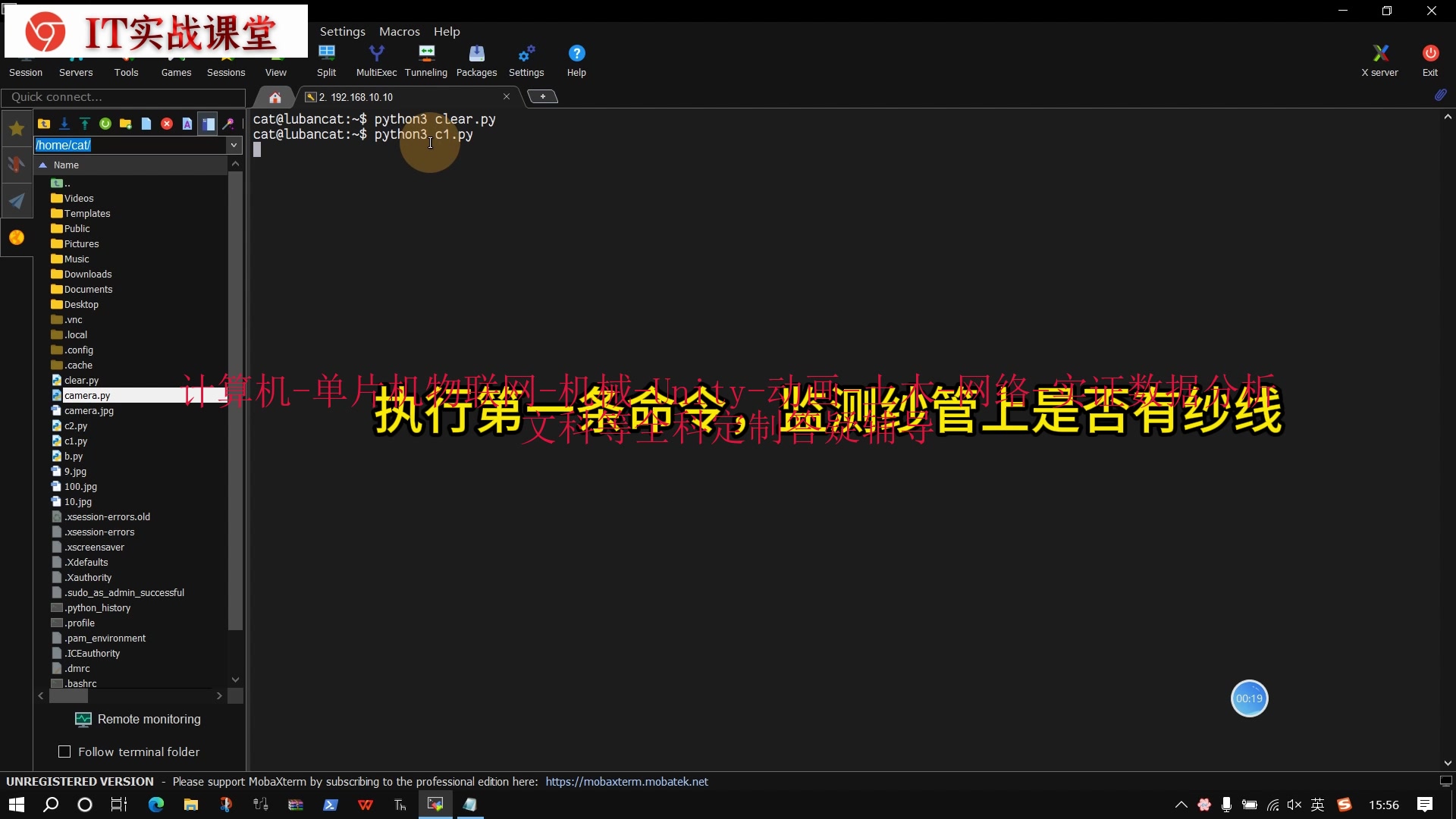Download selected files with blue arrow icon
This screenshot has width=1456, height=819.
click(64, 124)
